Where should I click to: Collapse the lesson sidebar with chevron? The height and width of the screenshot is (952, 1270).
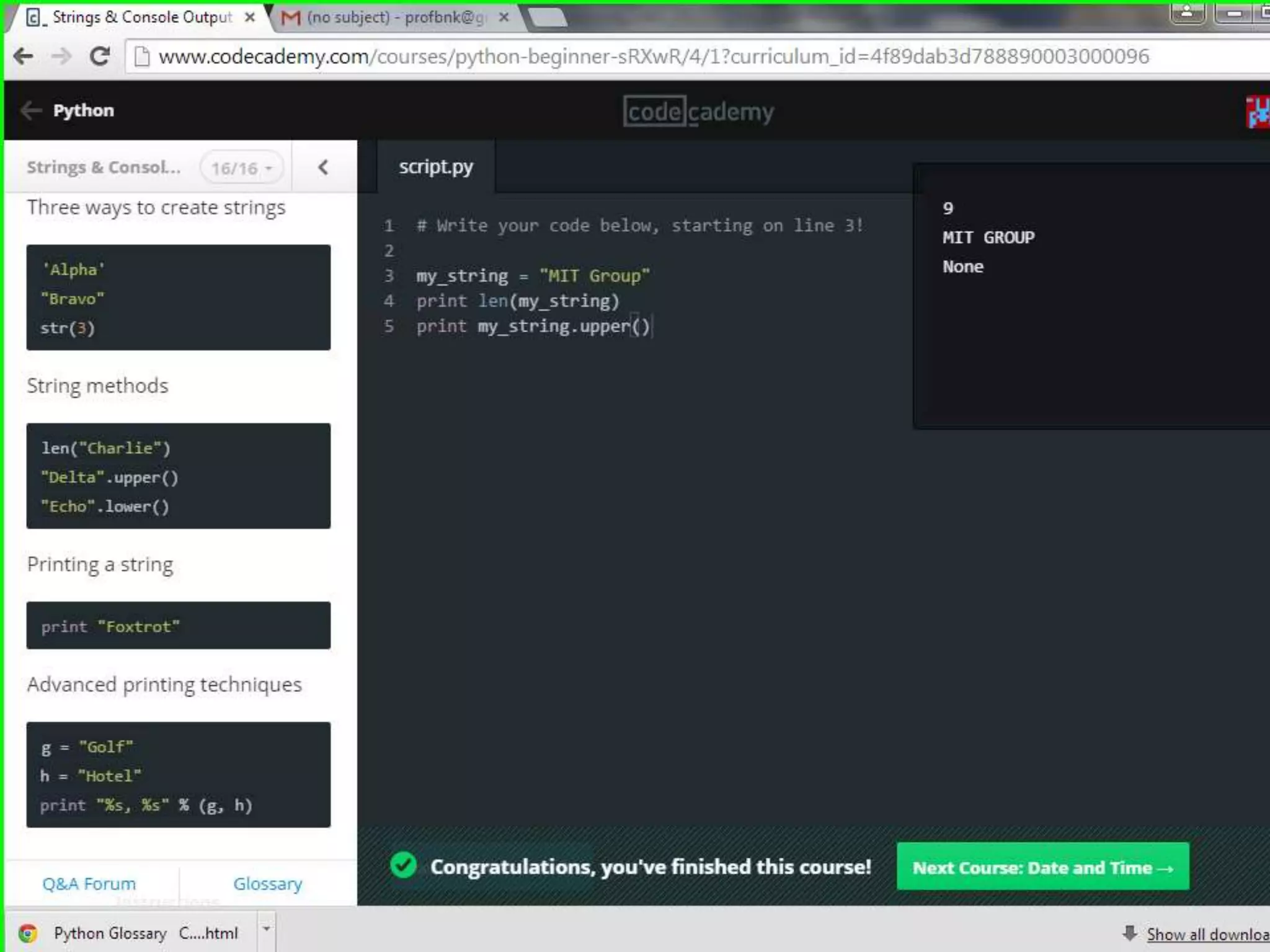pos(323,167)
